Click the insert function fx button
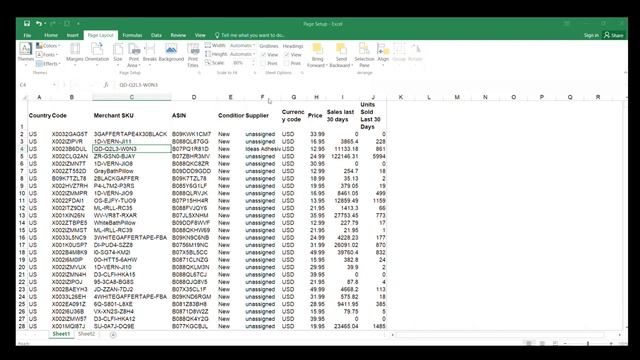Screen dimensions: 640x360 tap(106, 85)
